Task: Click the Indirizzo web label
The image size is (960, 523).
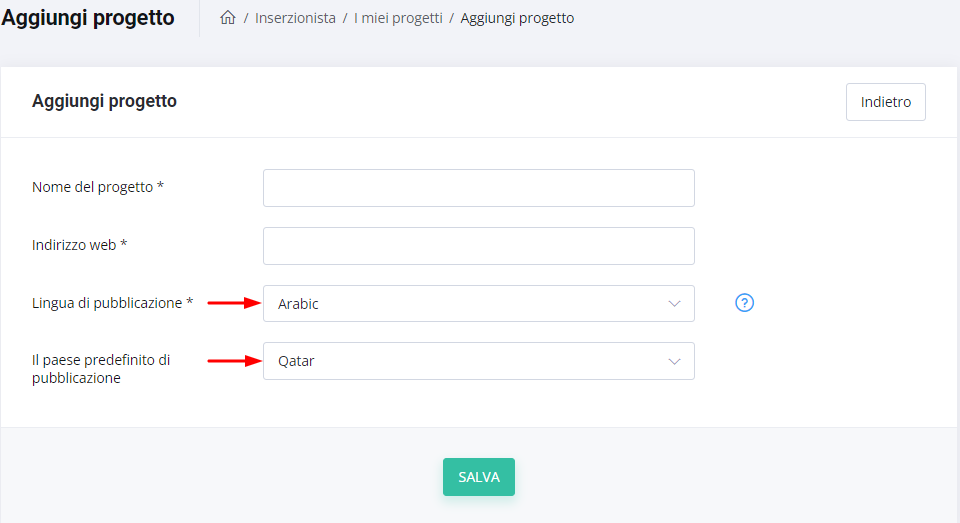Action: (x=80, y=245)
